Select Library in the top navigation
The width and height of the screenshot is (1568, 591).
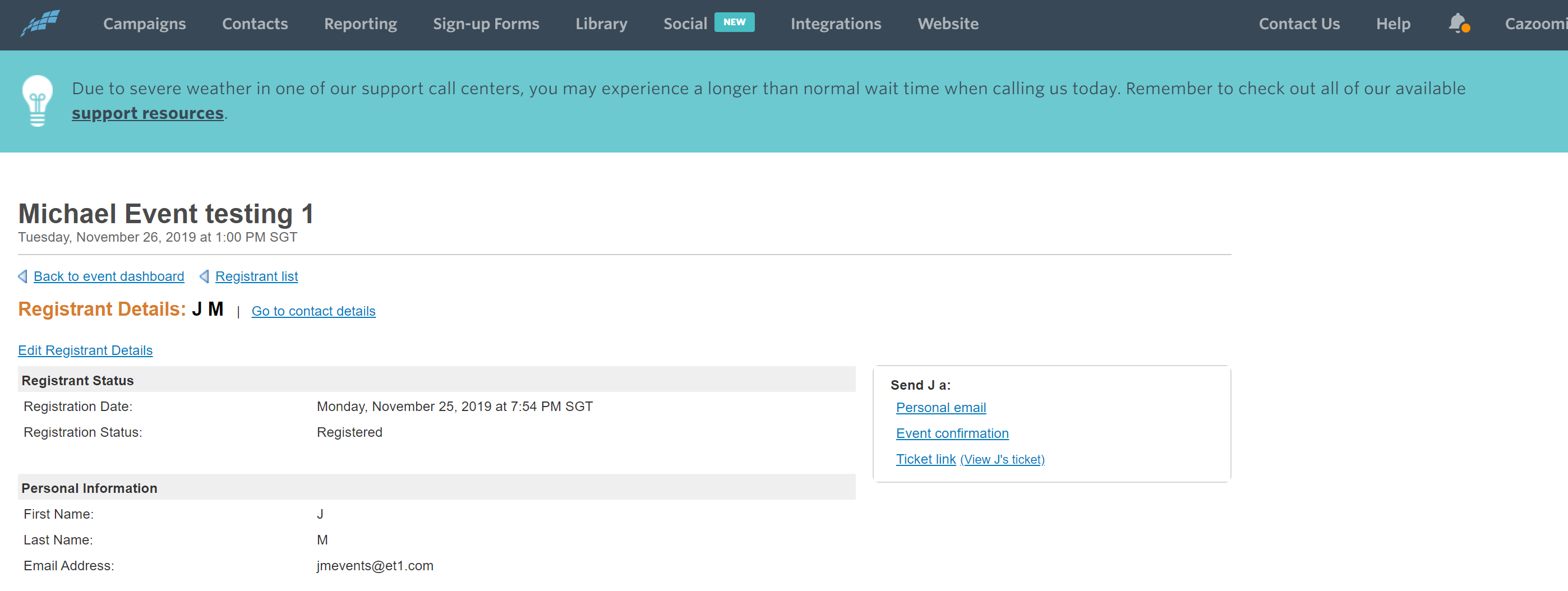[601, 24]
